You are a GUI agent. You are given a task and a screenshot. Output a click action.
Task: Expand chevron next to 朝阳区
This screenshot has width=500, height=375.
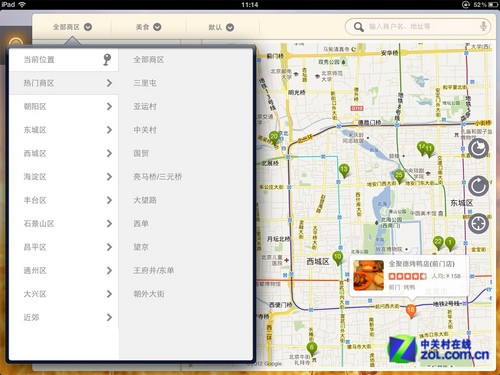point(109,106)
